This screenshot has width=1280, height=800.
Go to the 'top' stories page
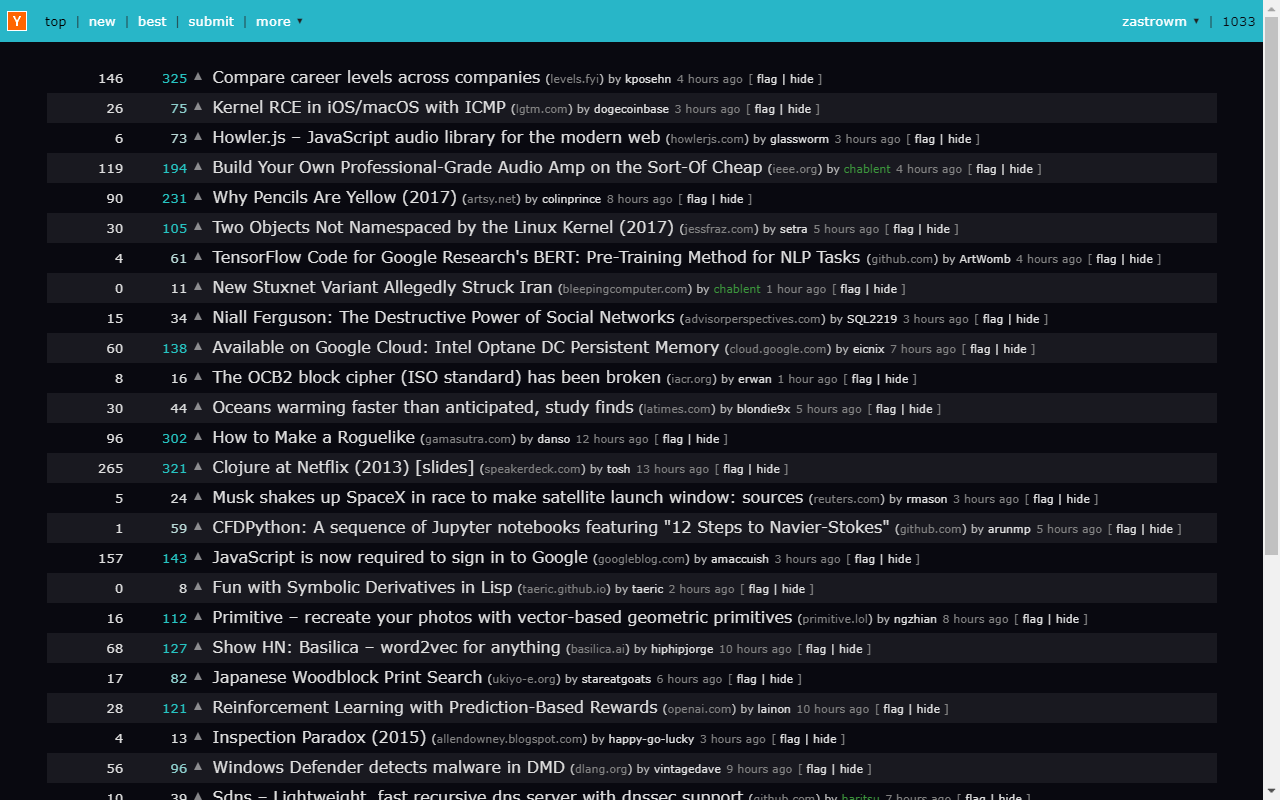point(56,21)
